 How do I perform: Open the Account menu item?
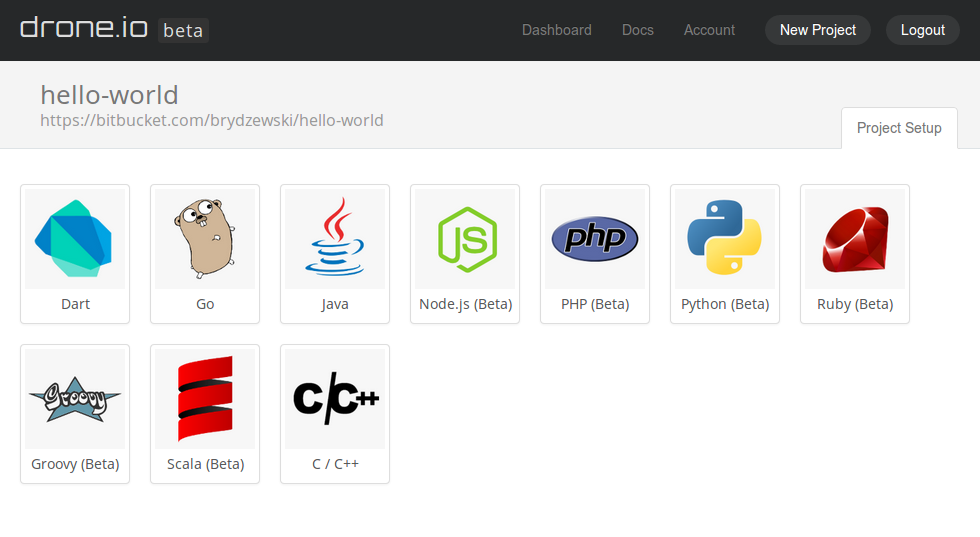709,30
